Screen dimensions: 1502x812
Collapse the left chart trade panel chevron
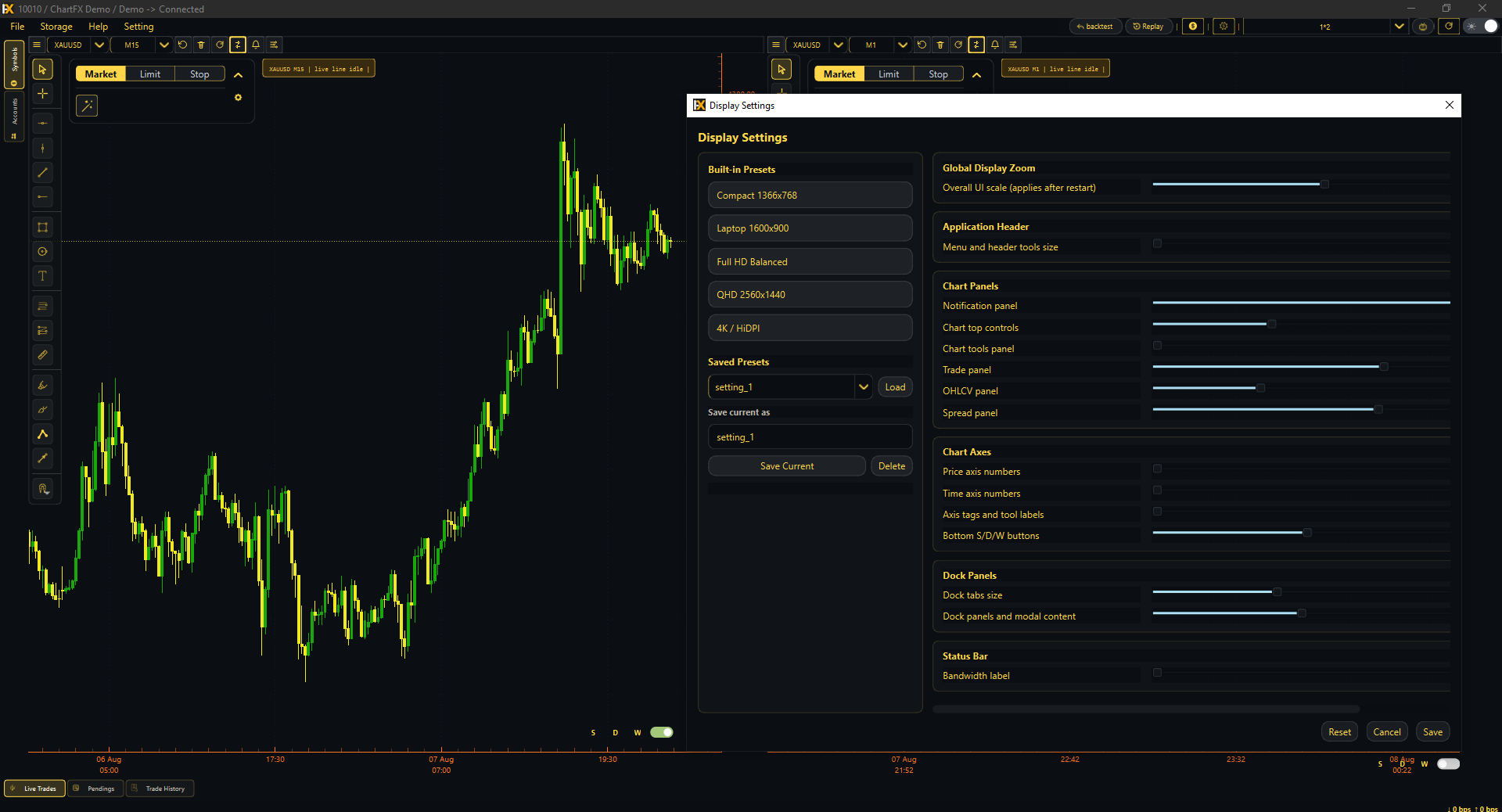239,75
